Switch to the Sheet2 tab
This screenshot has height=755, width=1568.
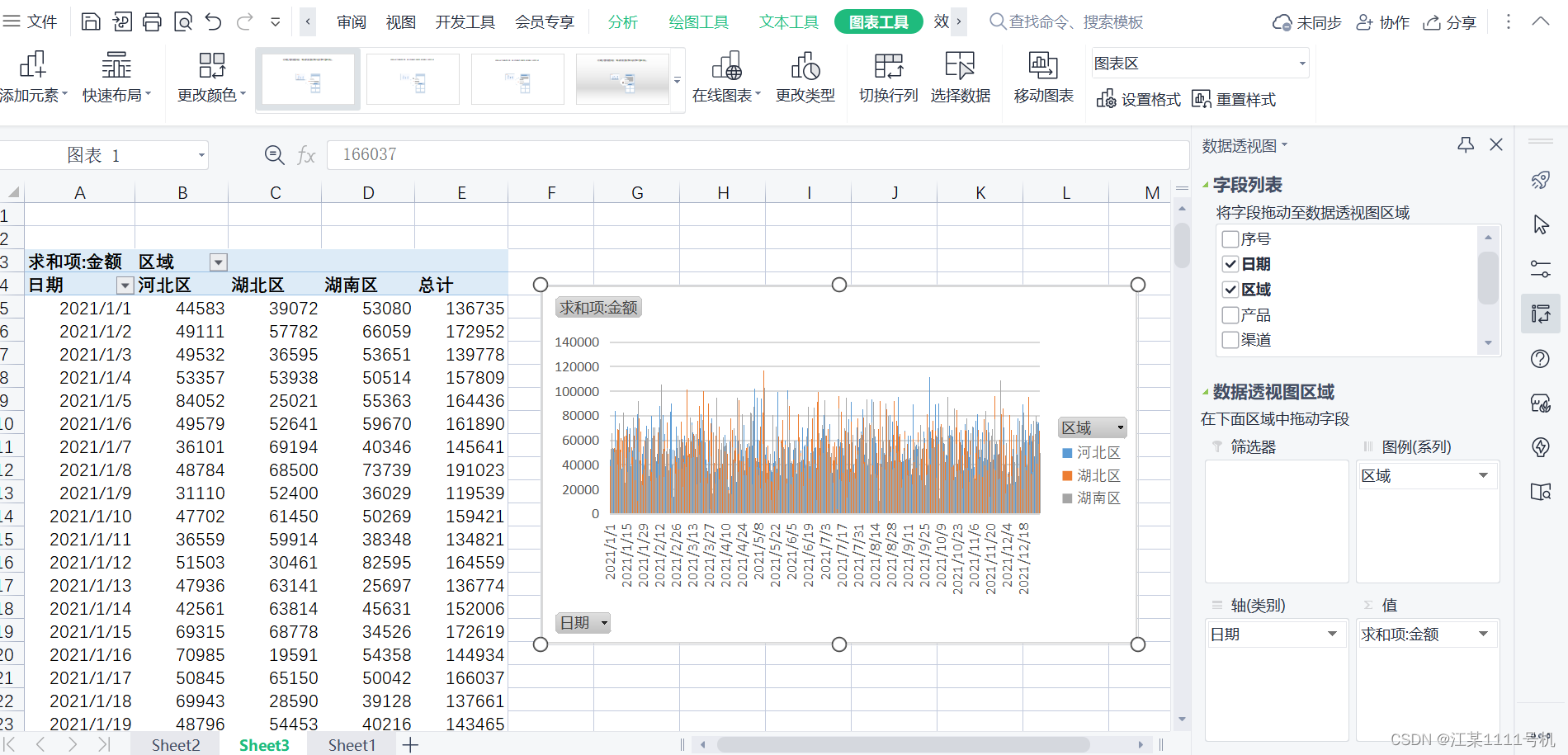(x=176, y=745)
